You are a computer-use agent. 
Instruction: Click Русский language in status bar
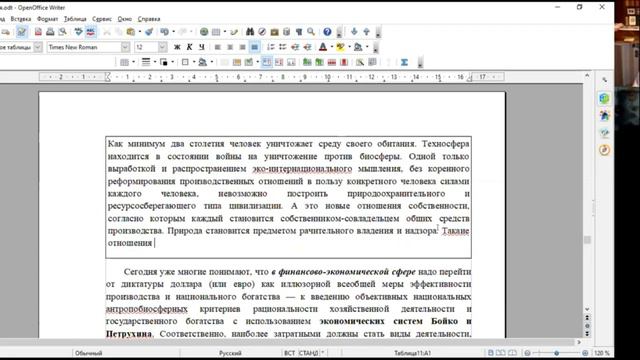point(231,353)
